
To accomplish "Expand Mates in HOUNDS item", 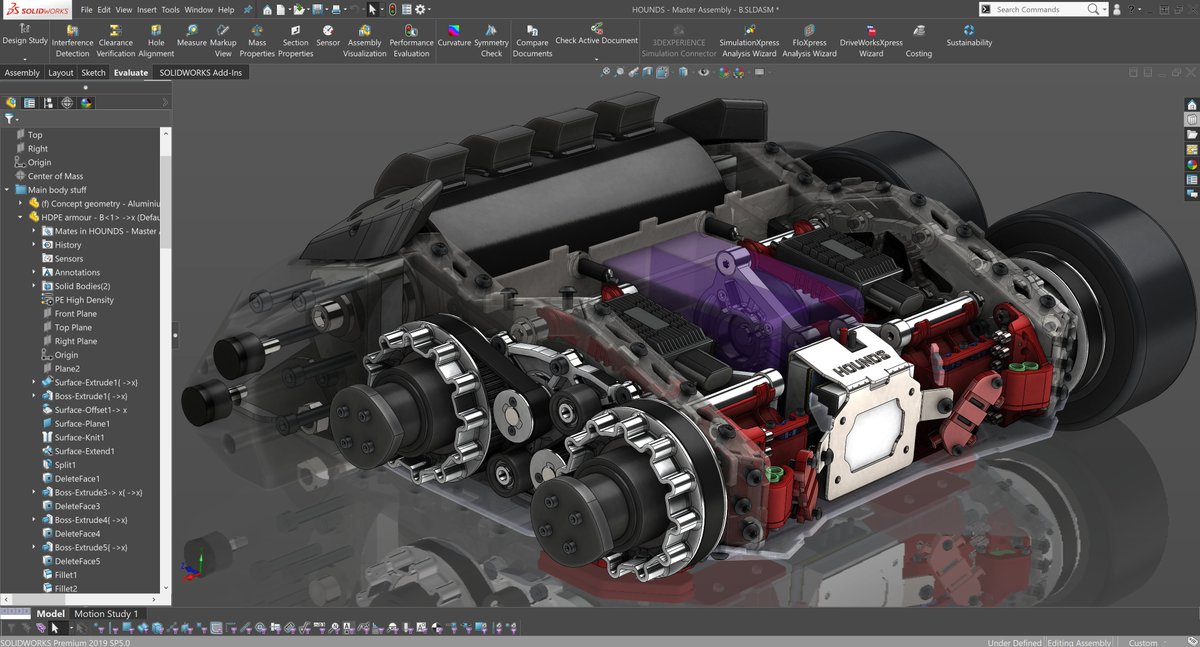I will 34,231.
